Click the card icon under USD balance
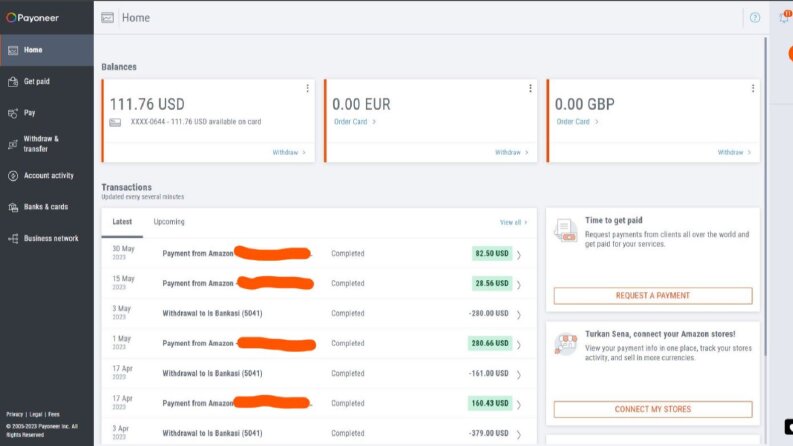 tap(115, 122)
